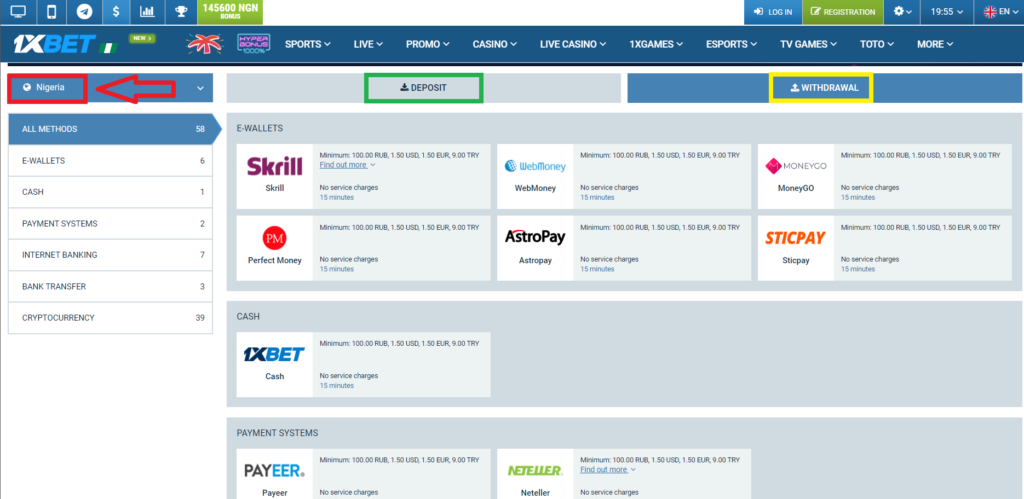Click the Hyper Bonus 1000% icon
This screenshot has width=1024, height=499.
pos(254,44)
